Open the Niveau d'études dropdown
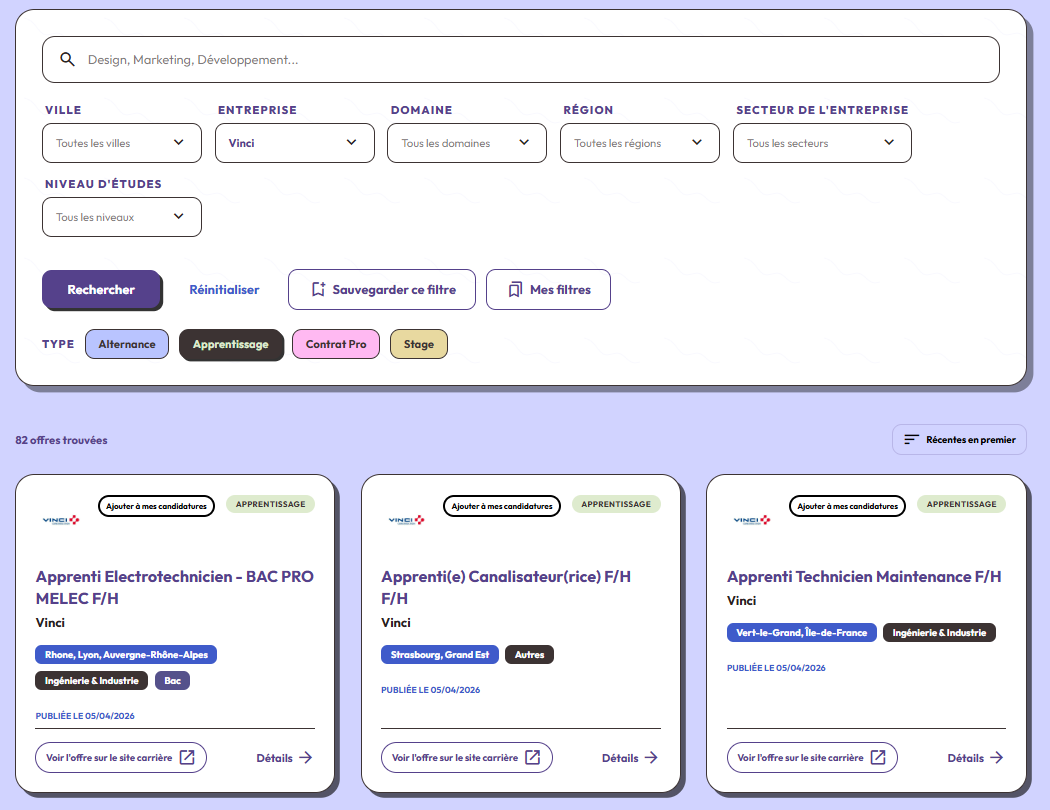1050x810 pixels. coord(122,217)
